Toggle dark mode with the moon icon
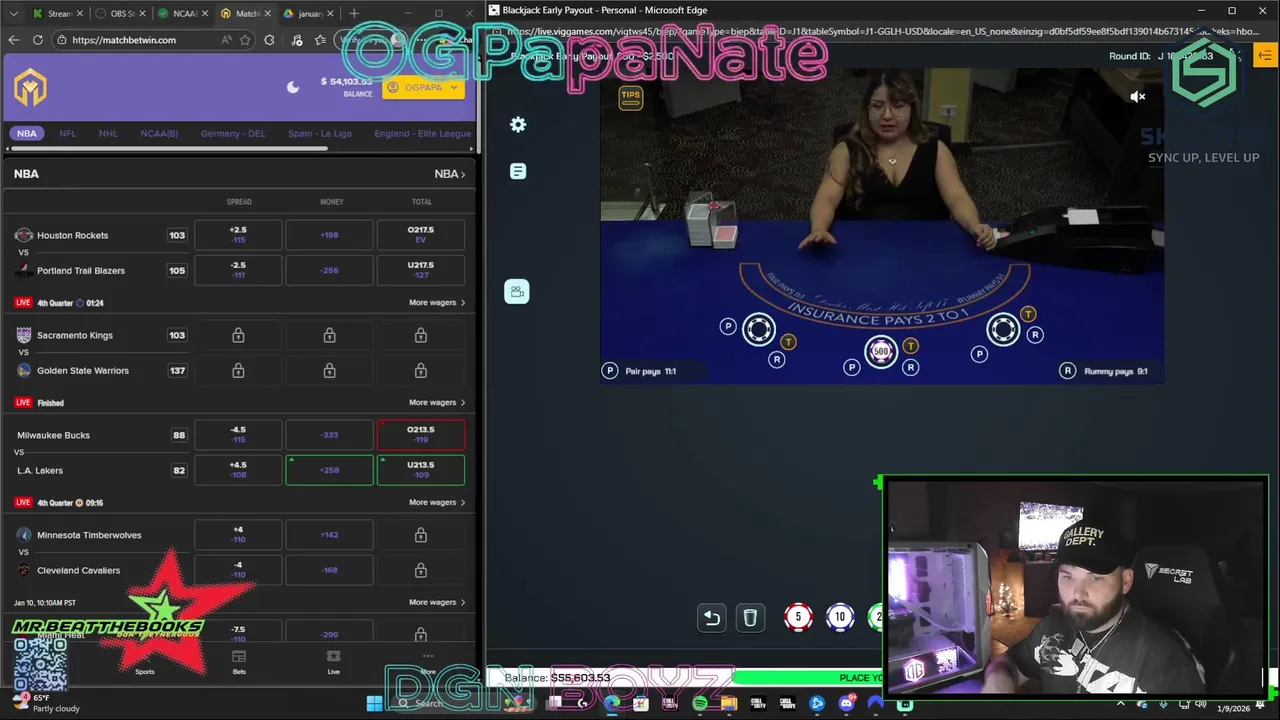 (293, 87)
